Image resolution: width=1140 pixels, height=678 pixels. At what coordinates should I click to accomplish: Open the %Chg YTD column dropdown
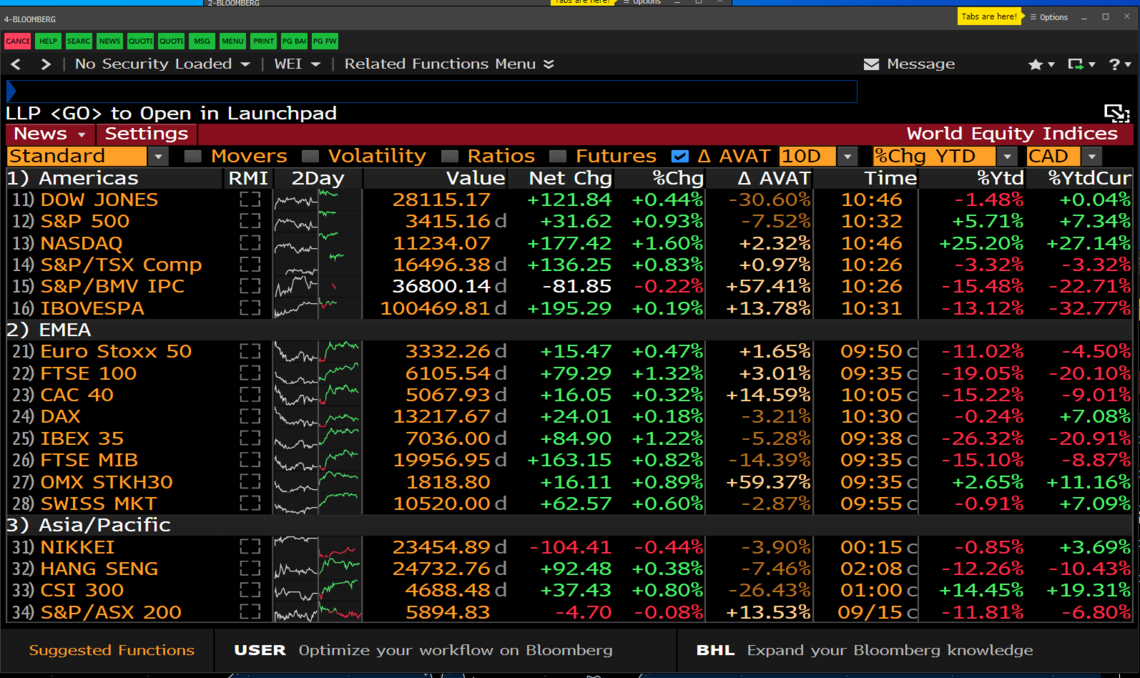coord(1007,156)
